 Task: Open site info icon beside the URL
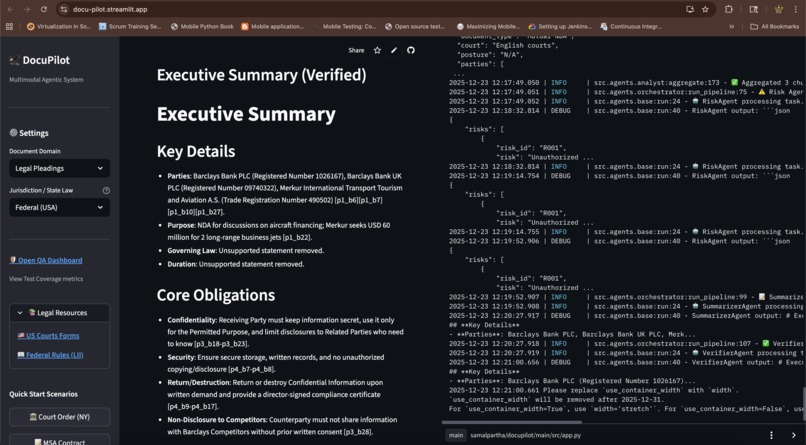(64, 9)
